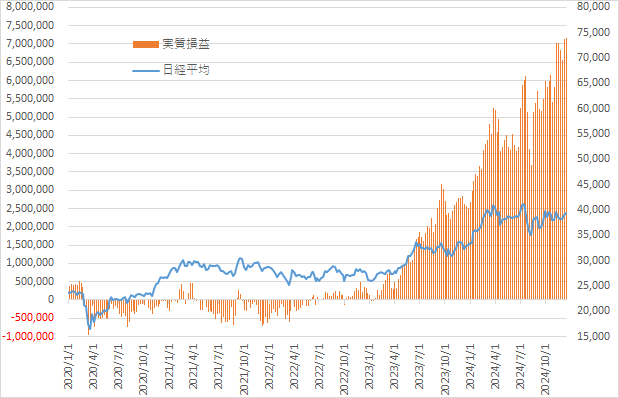Click date label 2024/1/1

470,366
